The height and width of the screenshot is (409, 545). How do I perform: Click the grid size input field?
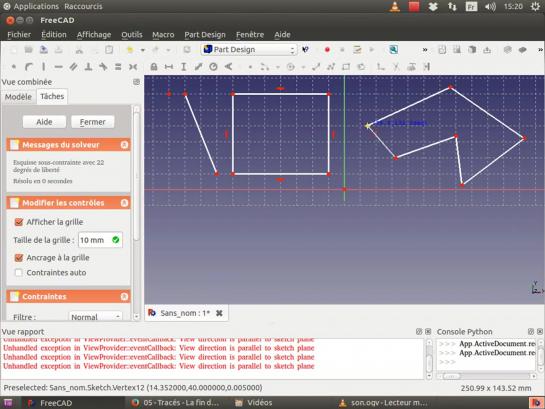[100, 240]
